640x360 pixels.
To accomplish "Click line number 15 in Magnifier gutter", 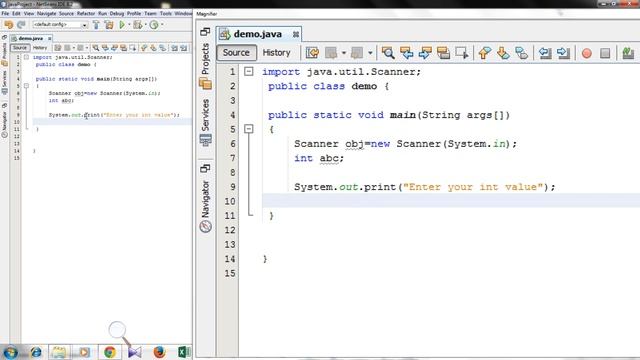I will pos(230,273).
